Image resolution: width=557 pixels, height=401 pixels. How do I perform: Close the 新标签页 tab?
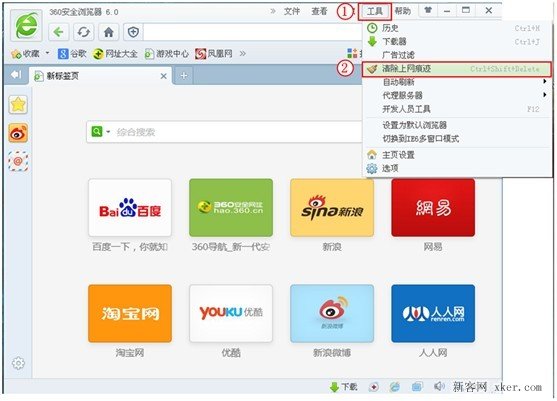pyautogui.click(x=163, y=76)
